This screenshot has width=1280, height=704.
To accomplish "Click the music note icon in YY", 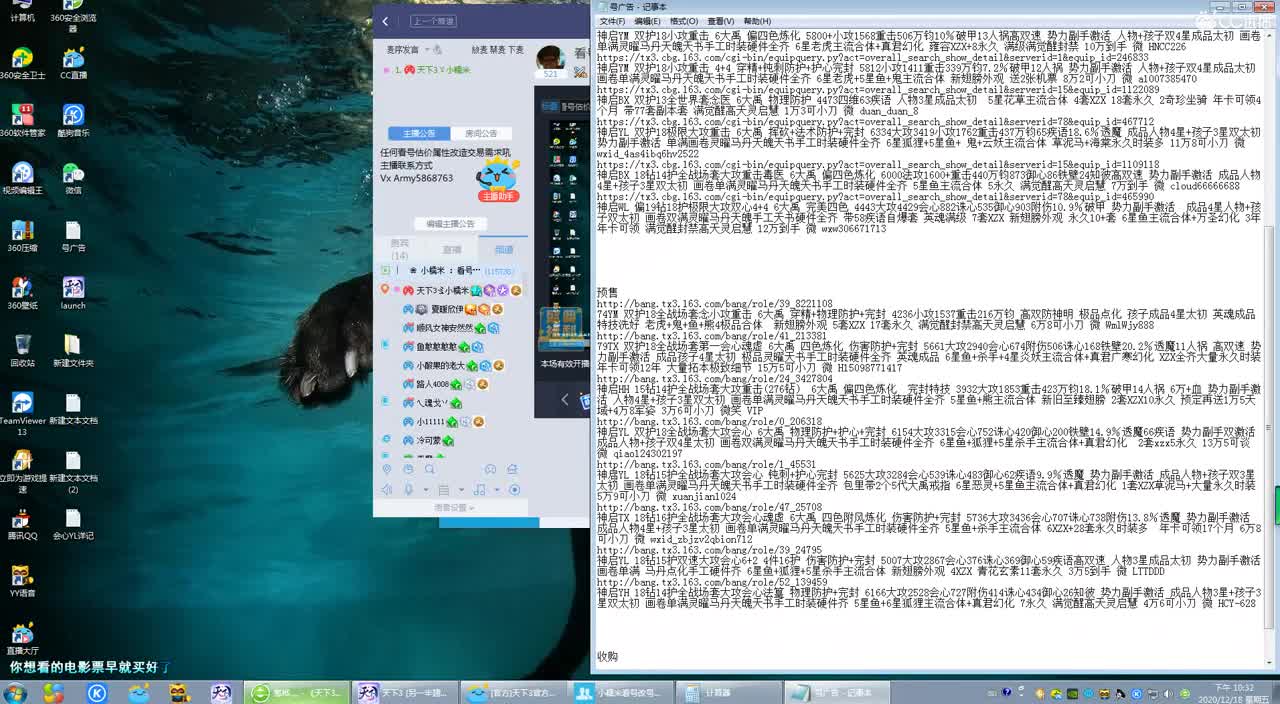I will click(479, 490).
